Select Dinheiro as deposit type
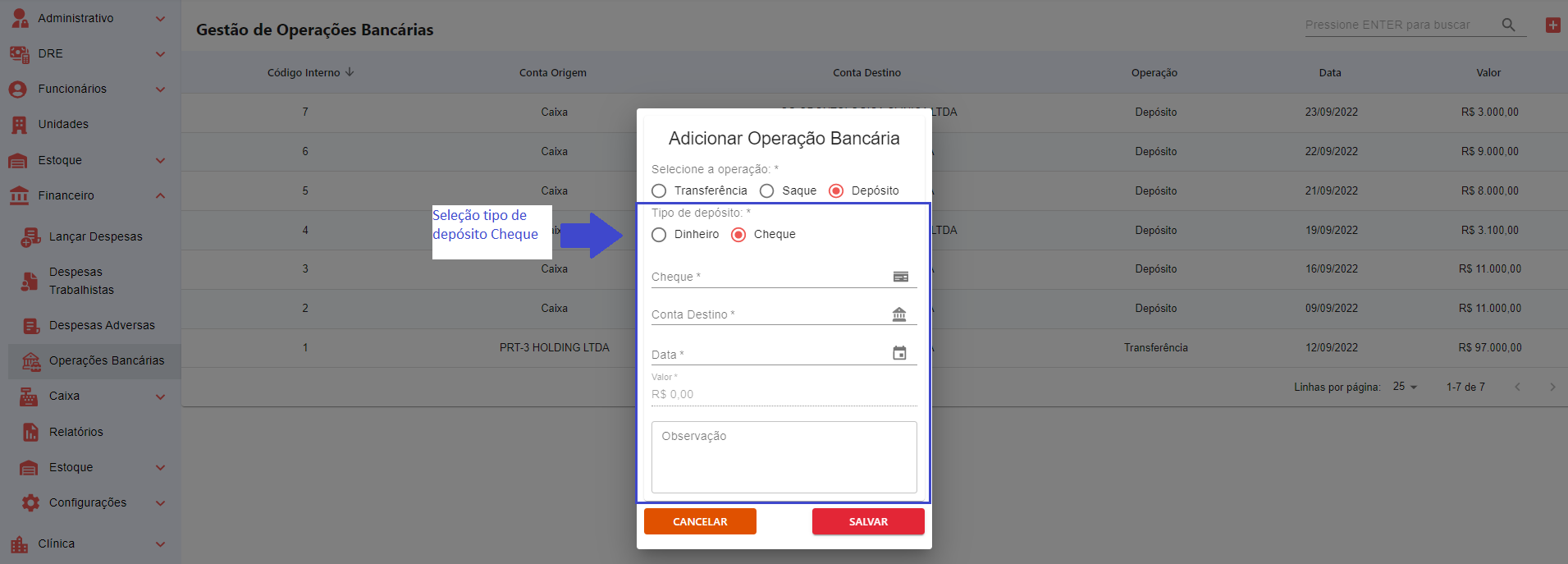 (x=659, y=235)
